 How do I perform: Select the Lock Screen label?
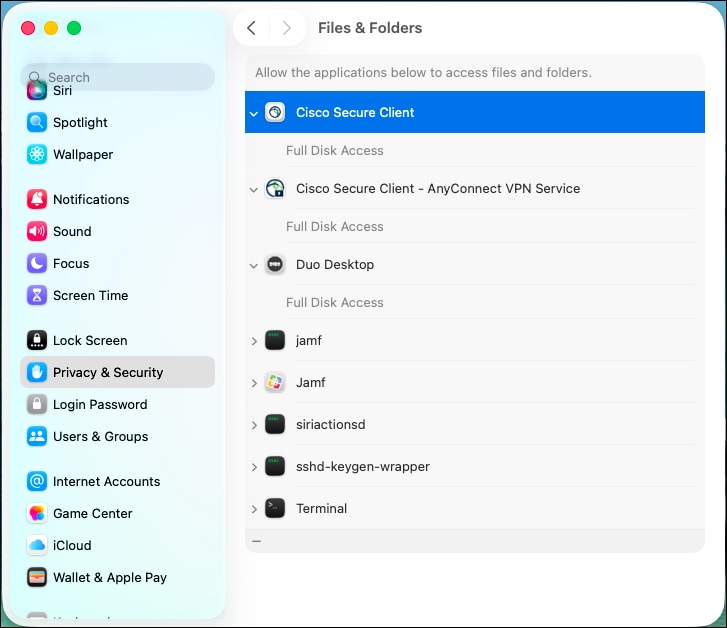[90, 340]
